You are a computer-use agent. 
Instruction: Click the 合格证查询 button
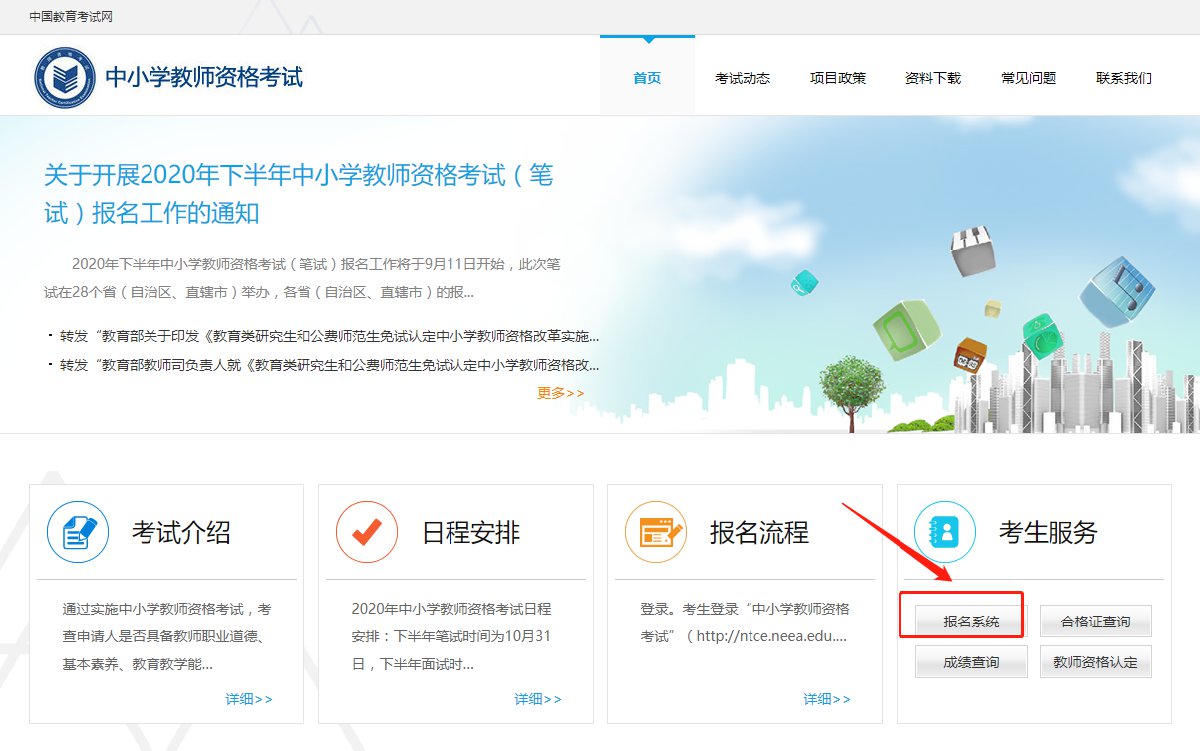point(1096,622)
